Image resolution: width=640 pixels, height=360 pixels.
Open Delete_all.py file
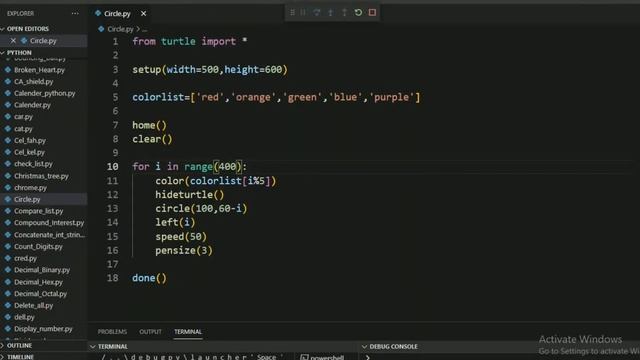[x=33, y=305]
